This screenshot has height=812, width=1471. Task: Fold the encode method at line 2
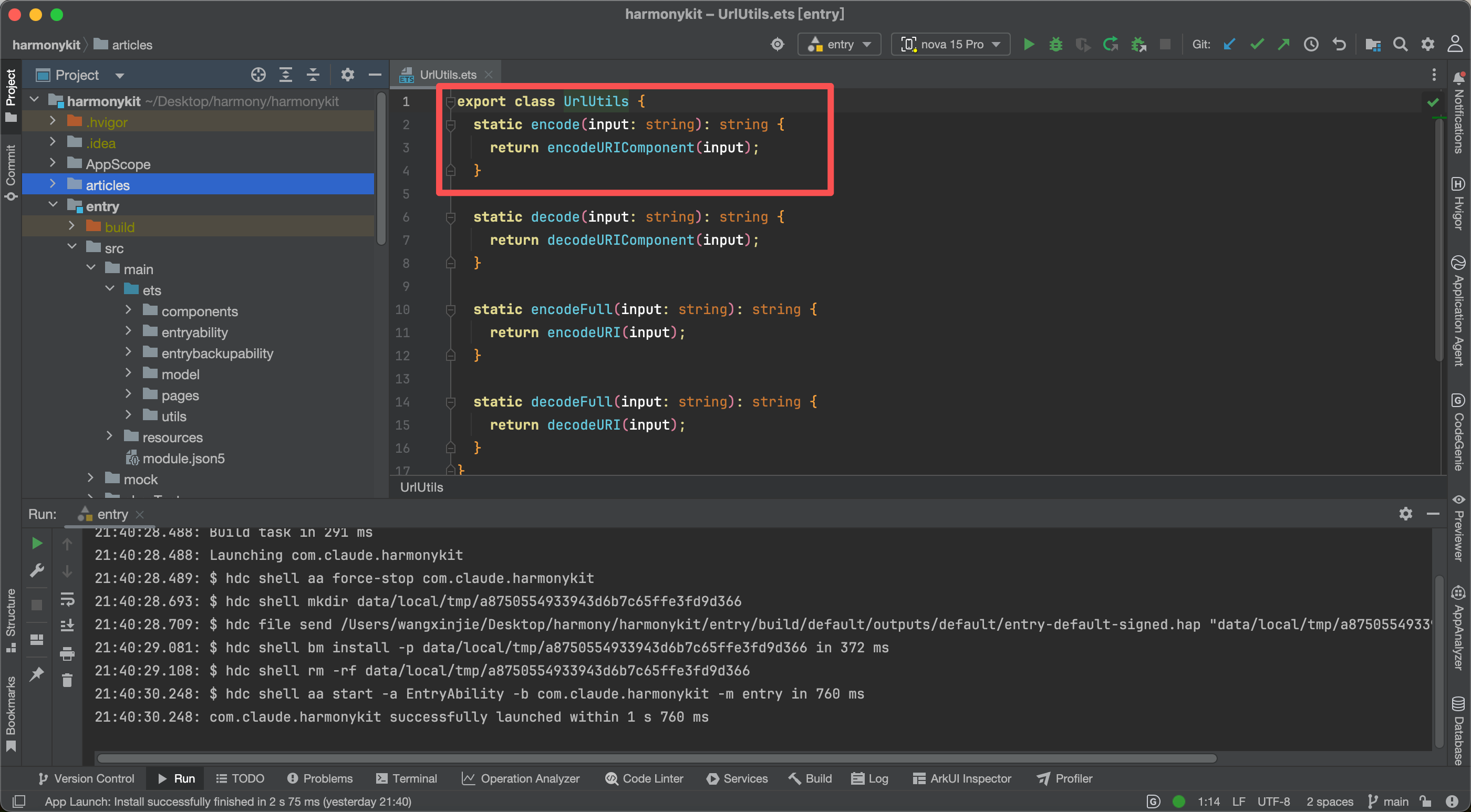[451, 124]
